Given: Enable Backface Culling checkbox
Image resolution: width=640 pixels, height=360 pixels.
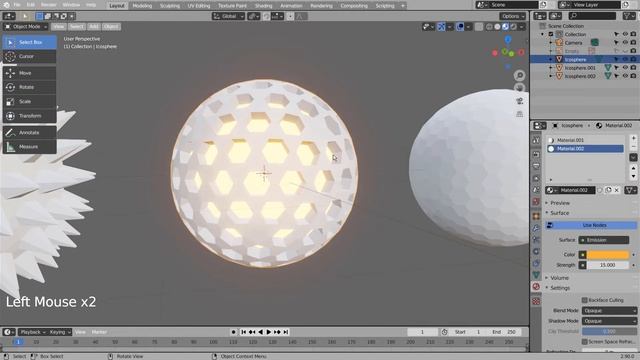Looking at the screenshot, I should (x=584, y=300).
